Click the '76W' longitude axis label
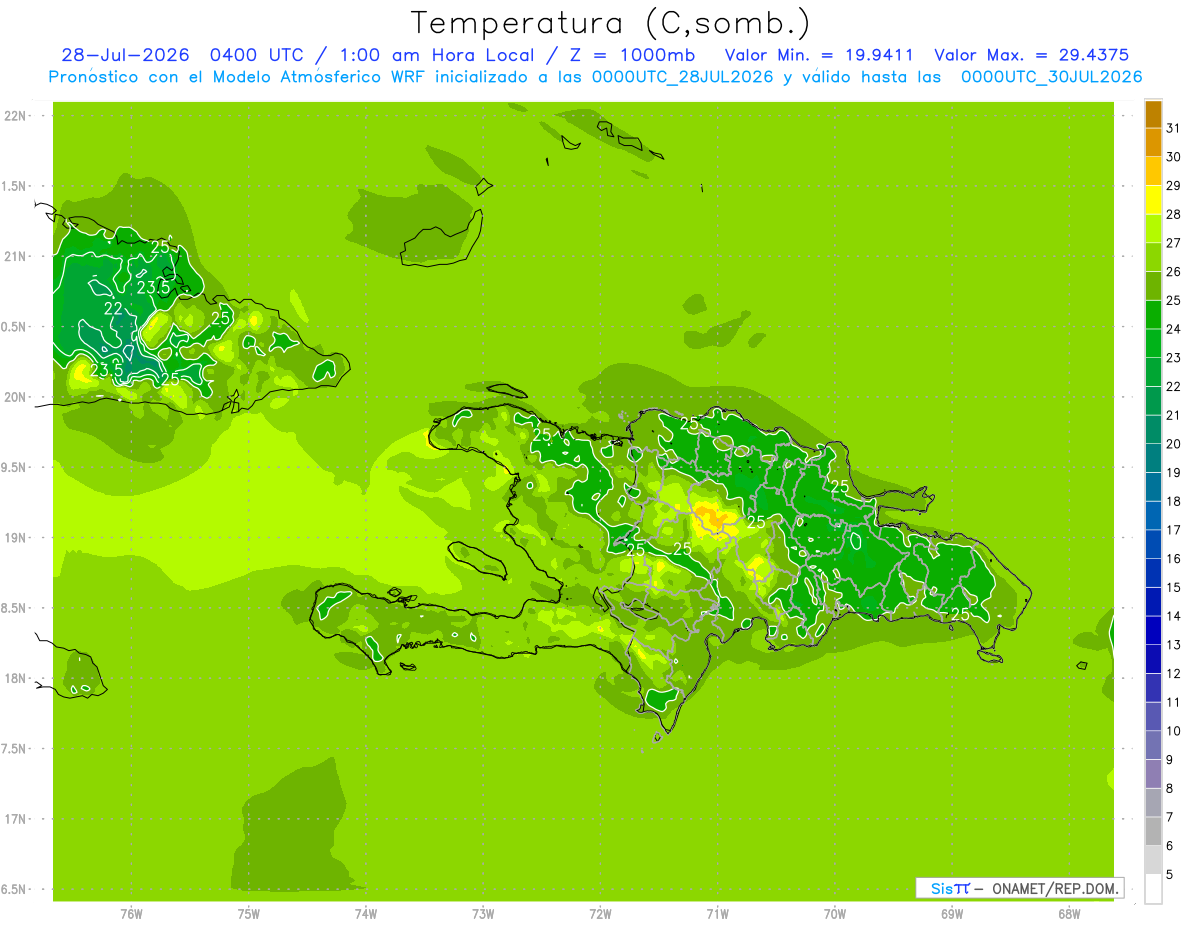Viewport: 1200px width, 927px height. tap(131, 914)
